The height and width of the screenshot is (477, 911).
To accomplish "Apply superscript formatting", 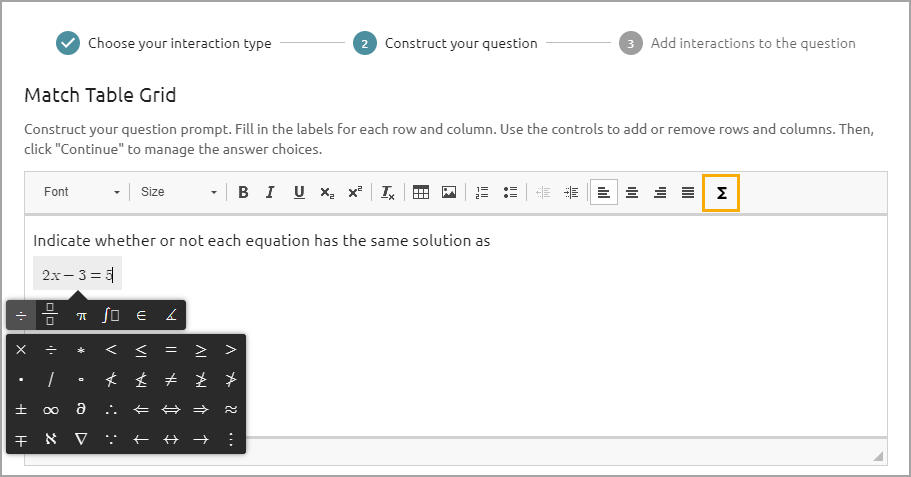I will point(355,192).
